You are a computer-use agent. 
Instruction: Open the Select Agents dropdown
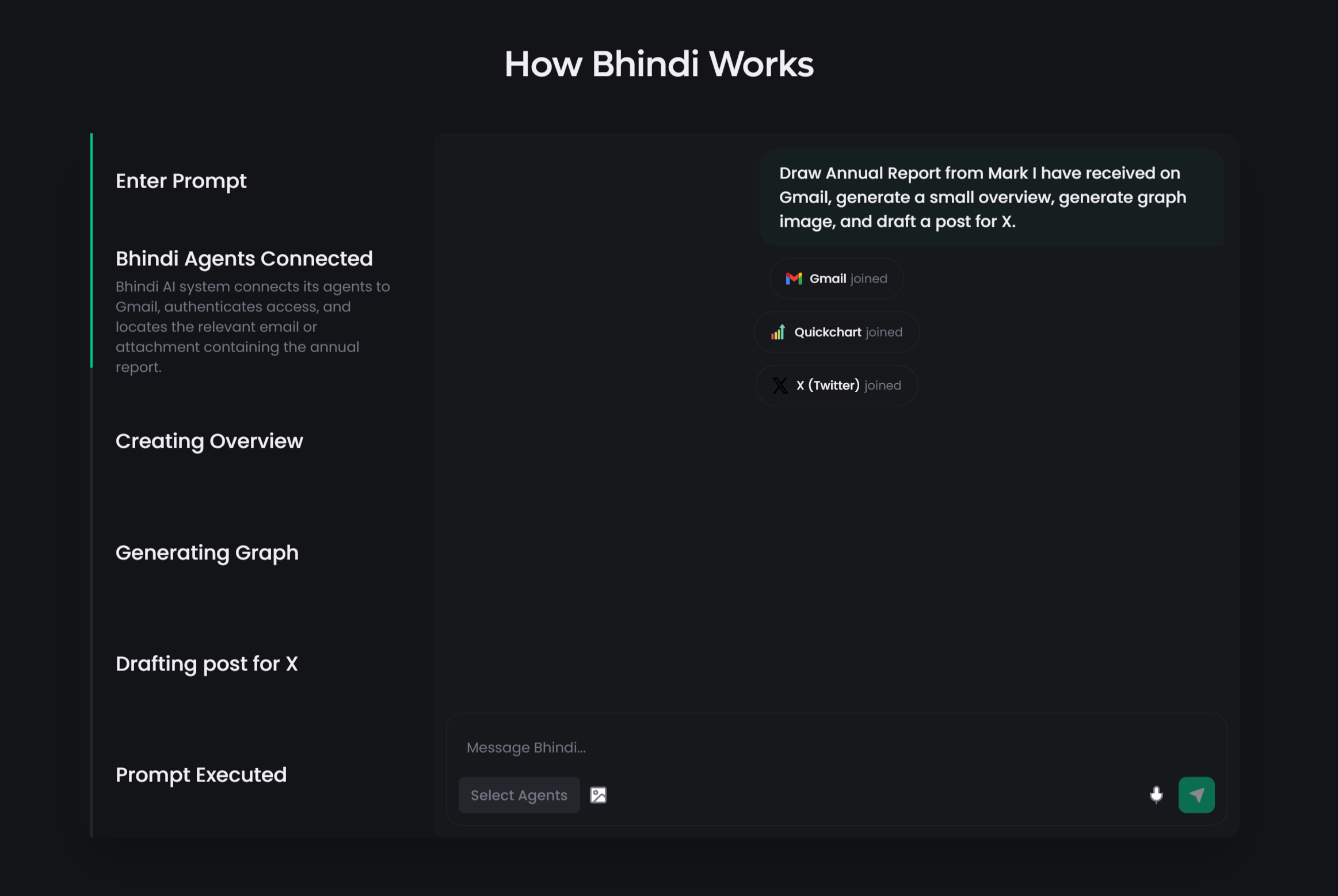click(519, 795)
